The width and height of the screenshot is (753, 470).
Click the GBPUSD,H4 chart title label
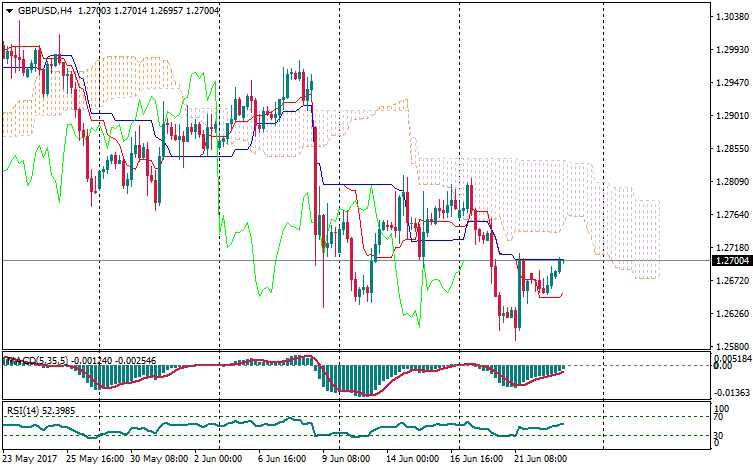[x=44, y=10]
